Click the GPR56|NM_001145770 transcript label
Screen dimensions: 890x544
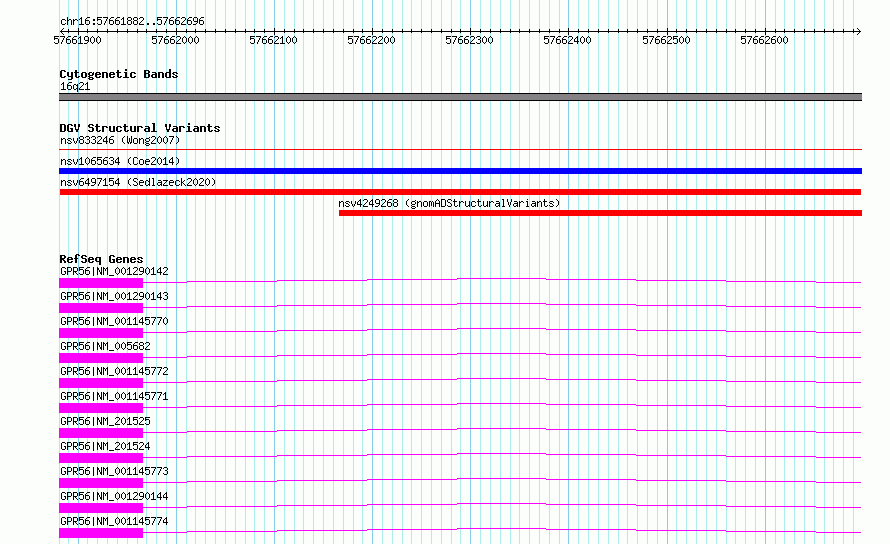click(x=114, y=321)
